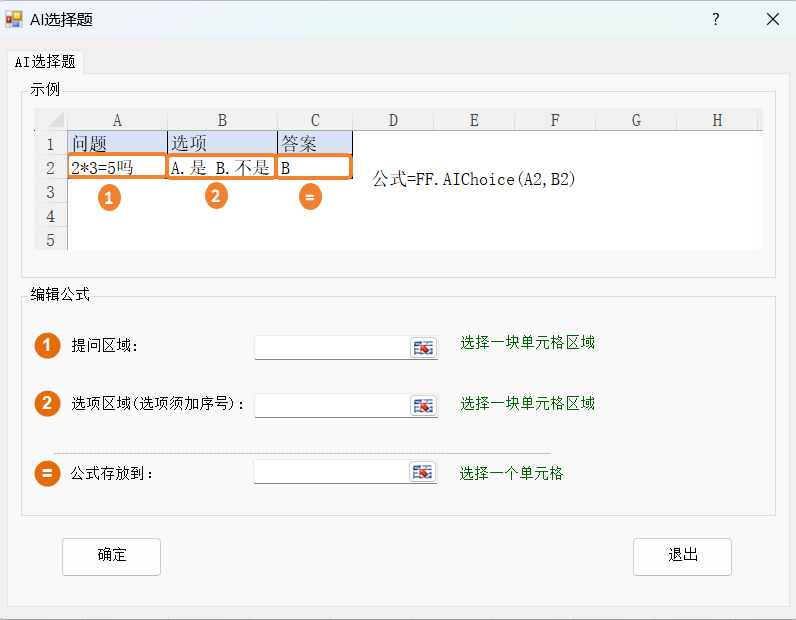Click column header A in example grid

117,120
